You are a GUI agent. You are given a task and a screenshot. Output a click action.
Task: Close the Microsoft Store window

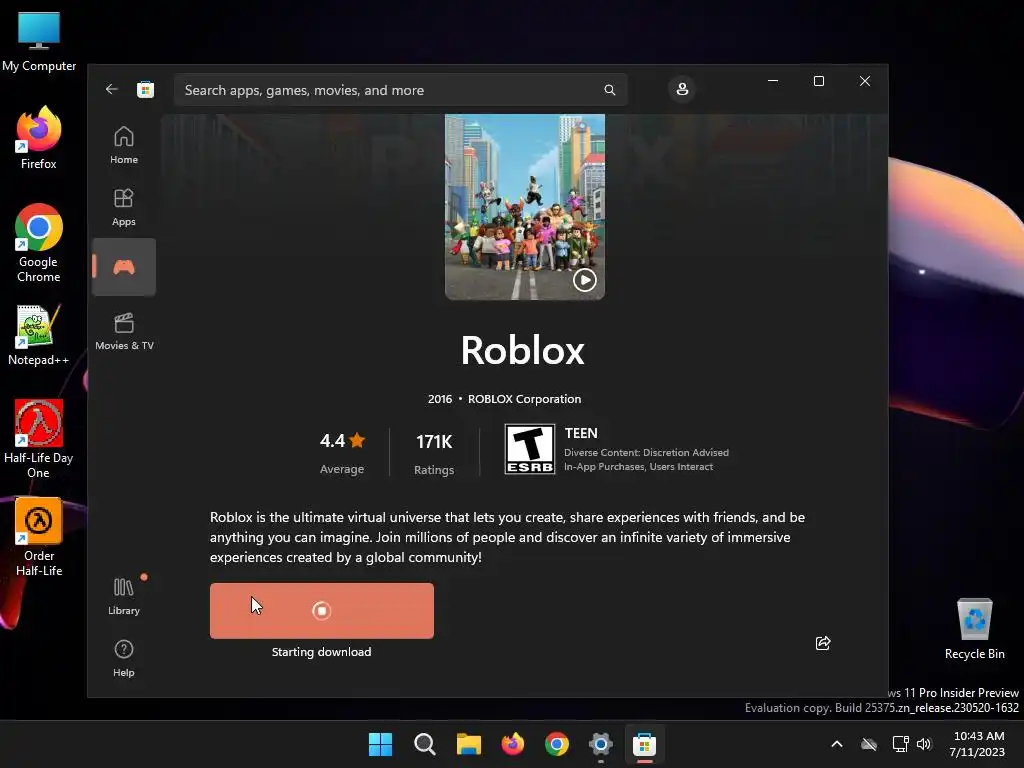[865, 81]
